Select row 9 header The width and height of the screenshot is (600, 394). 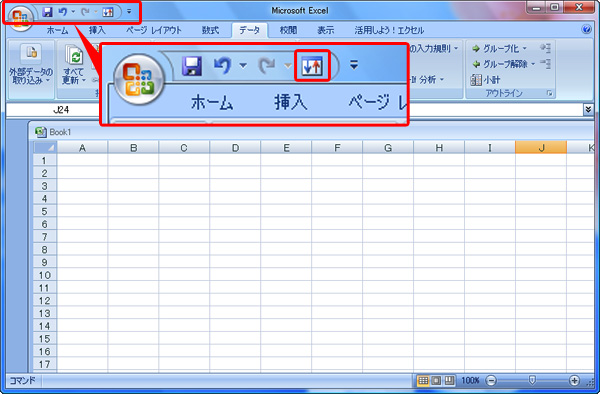pos(45,262)
